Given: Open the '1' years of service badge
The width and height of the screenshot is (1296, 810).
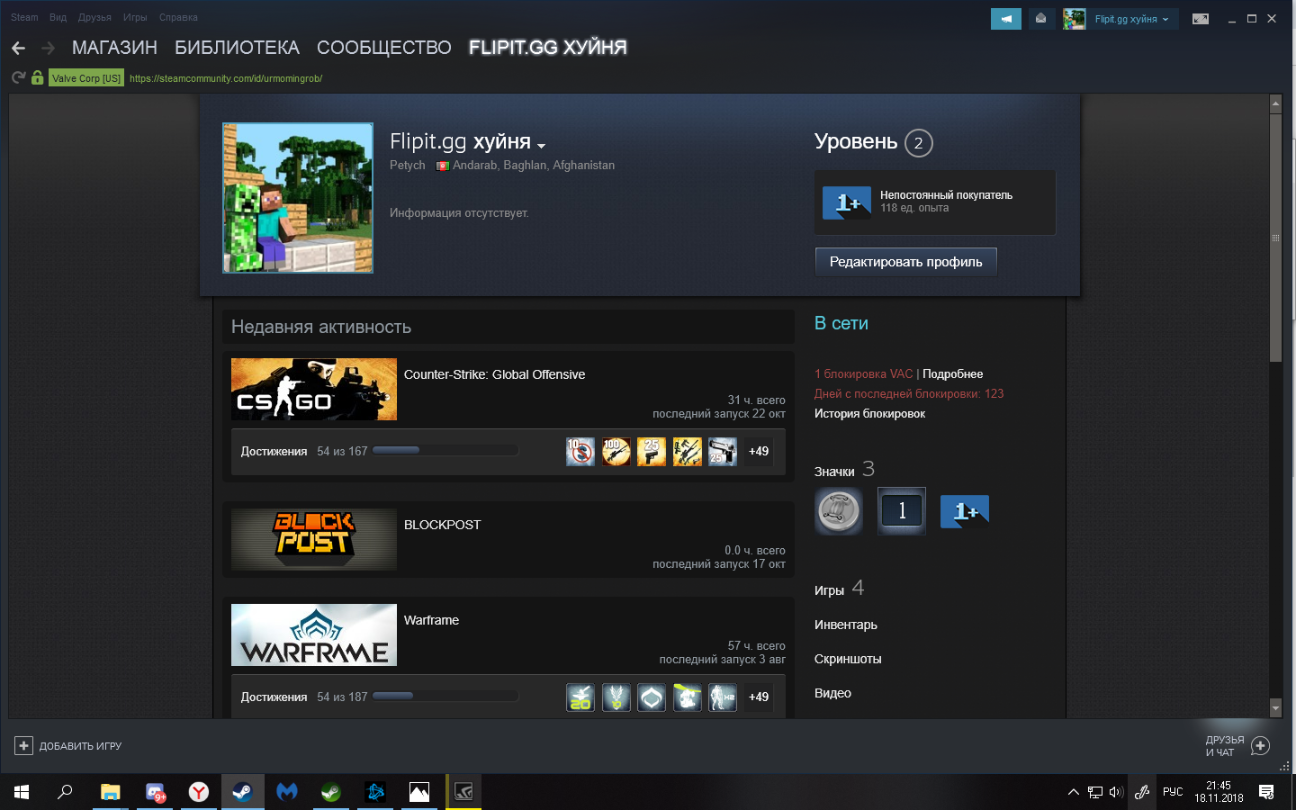Looking at the screenshot, I should point(901,511).
